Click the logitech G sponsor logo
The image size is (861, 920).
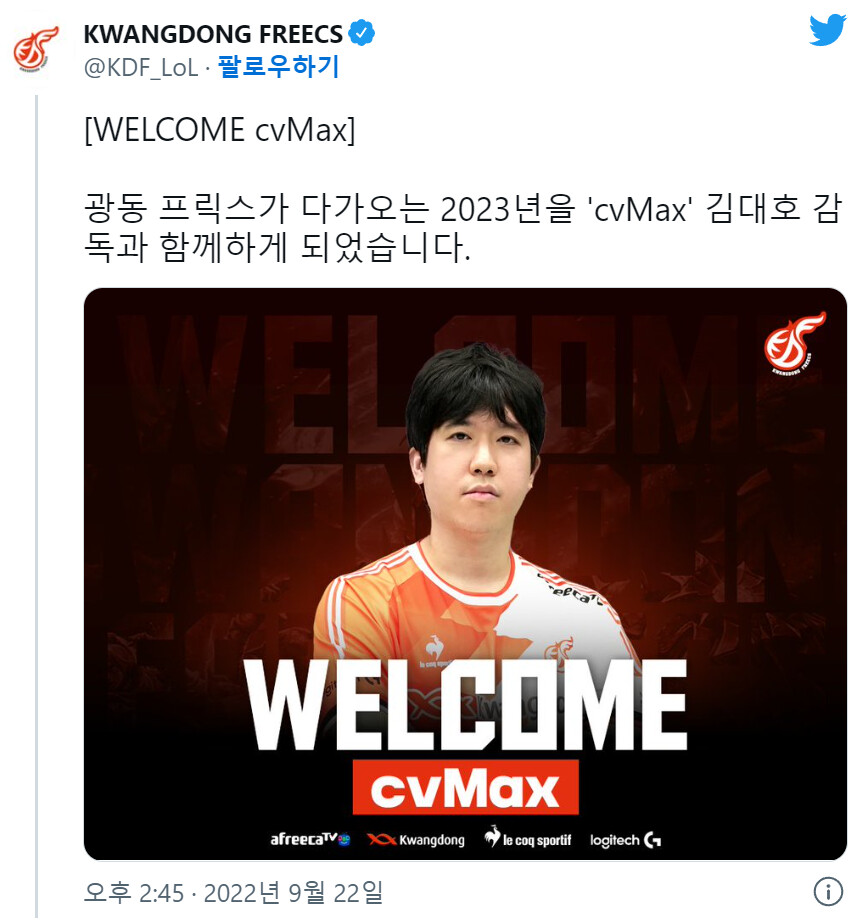pos(625,840)
